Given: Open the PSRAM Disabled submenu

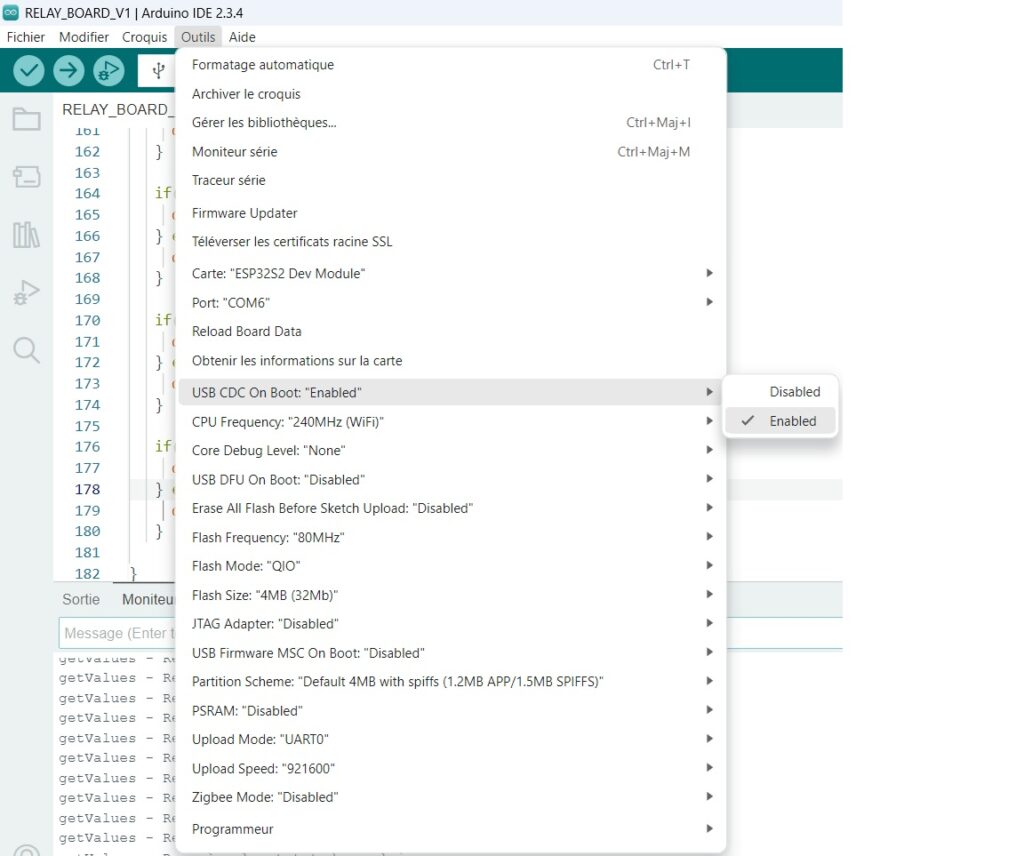Looking at the screenshot, I should (x=450, y=711).
